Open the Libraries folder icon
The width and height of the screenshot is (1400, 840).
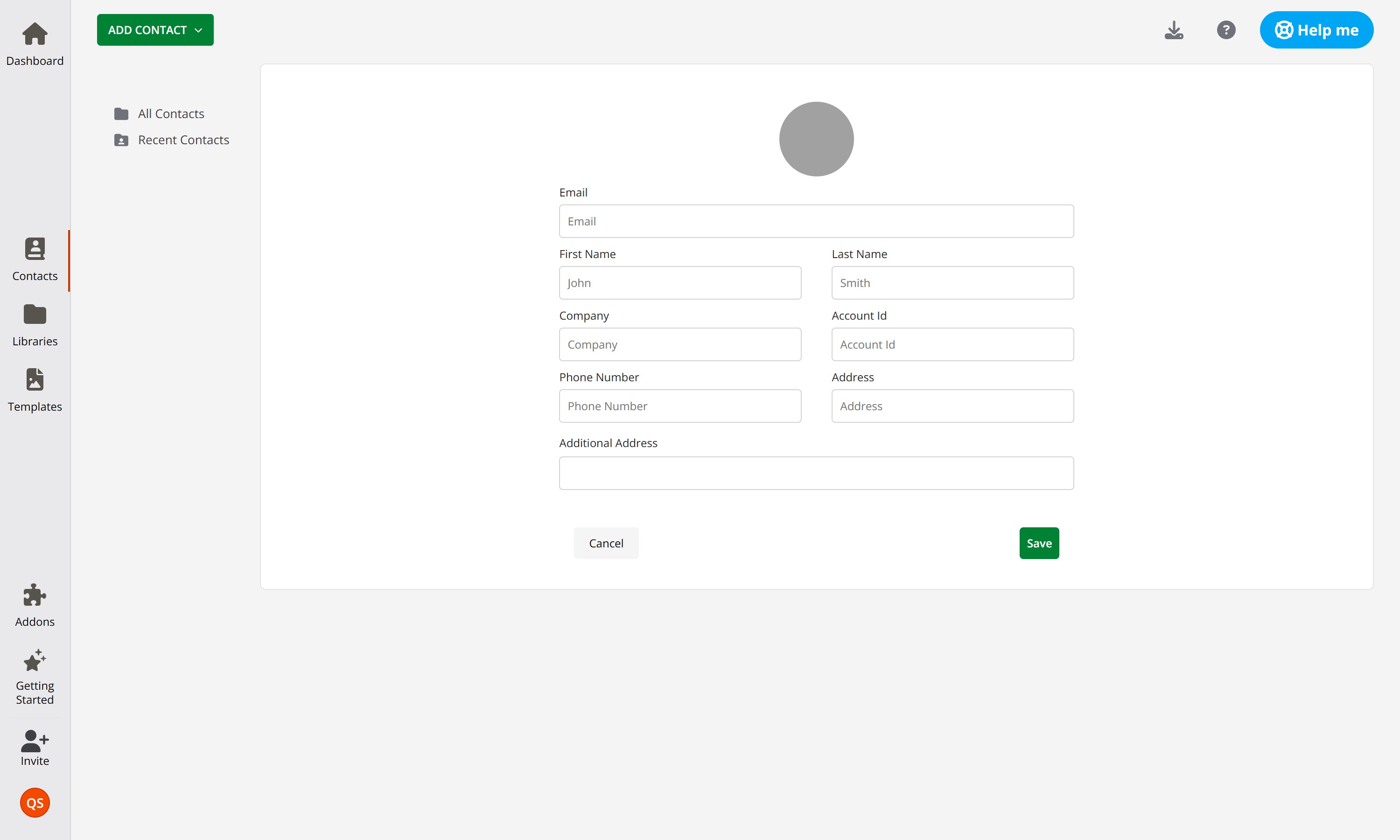35,315
